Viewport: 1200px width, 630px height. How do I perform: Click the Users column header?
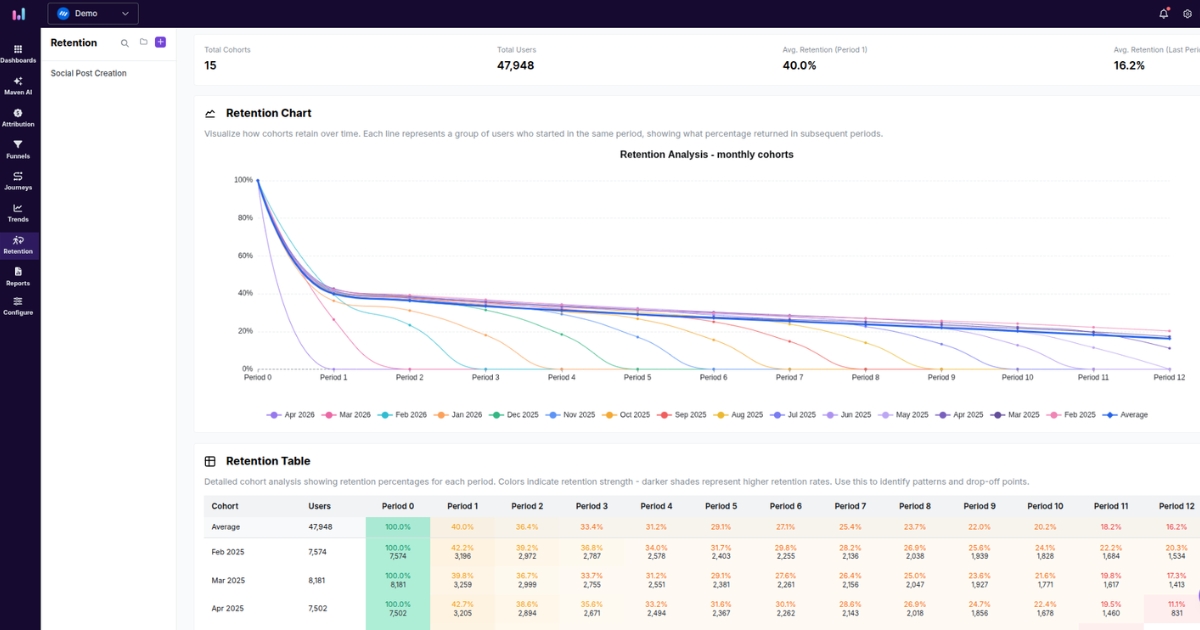point(319,506)
